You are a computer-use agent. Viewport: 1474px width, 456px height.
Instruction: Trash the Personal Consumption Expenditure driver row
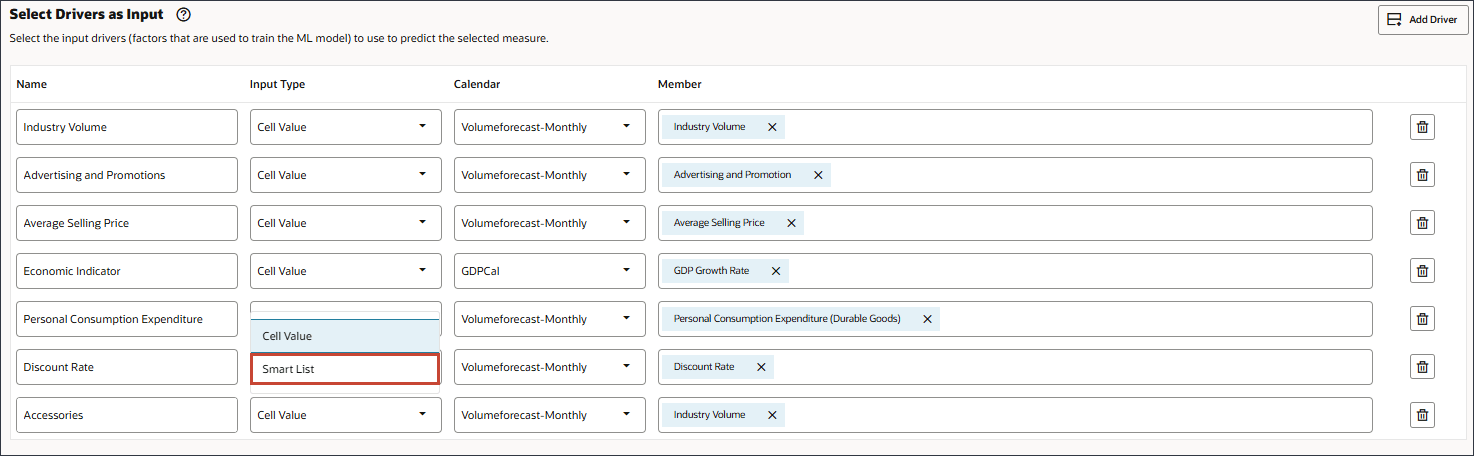(x=1422, y=319)
